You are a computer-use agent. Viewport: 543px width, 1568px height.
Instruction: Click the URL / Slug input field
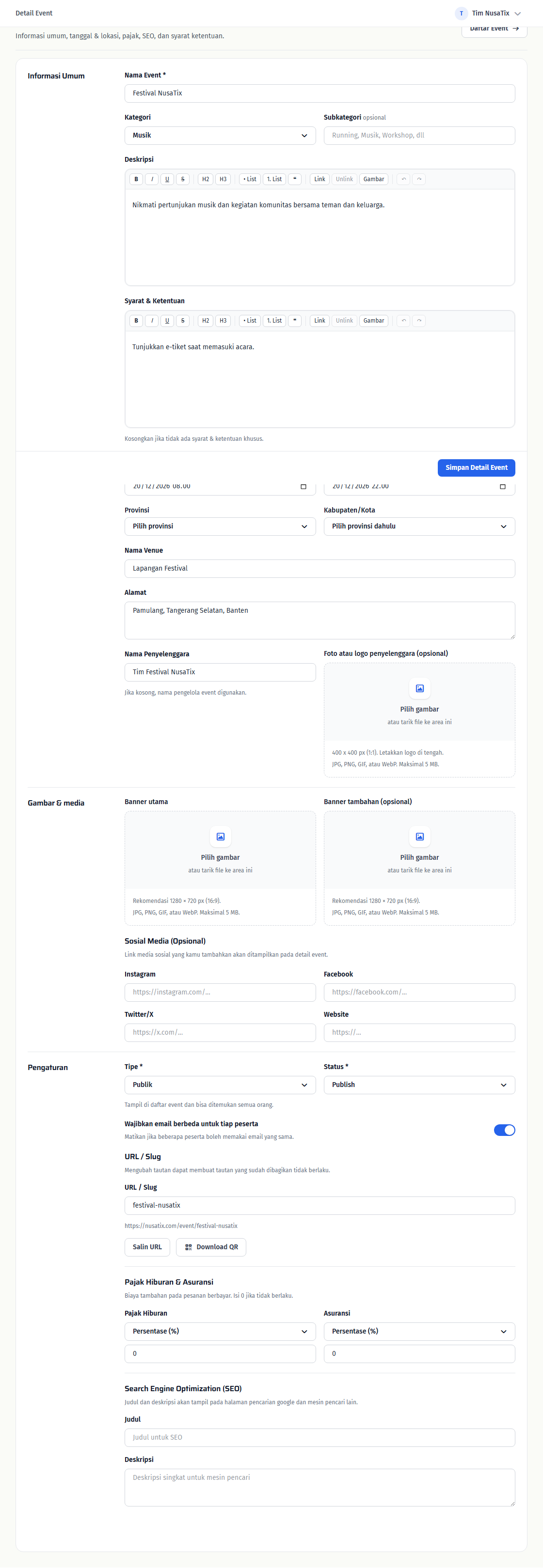pyautogui.click(x=320, y=1206)
